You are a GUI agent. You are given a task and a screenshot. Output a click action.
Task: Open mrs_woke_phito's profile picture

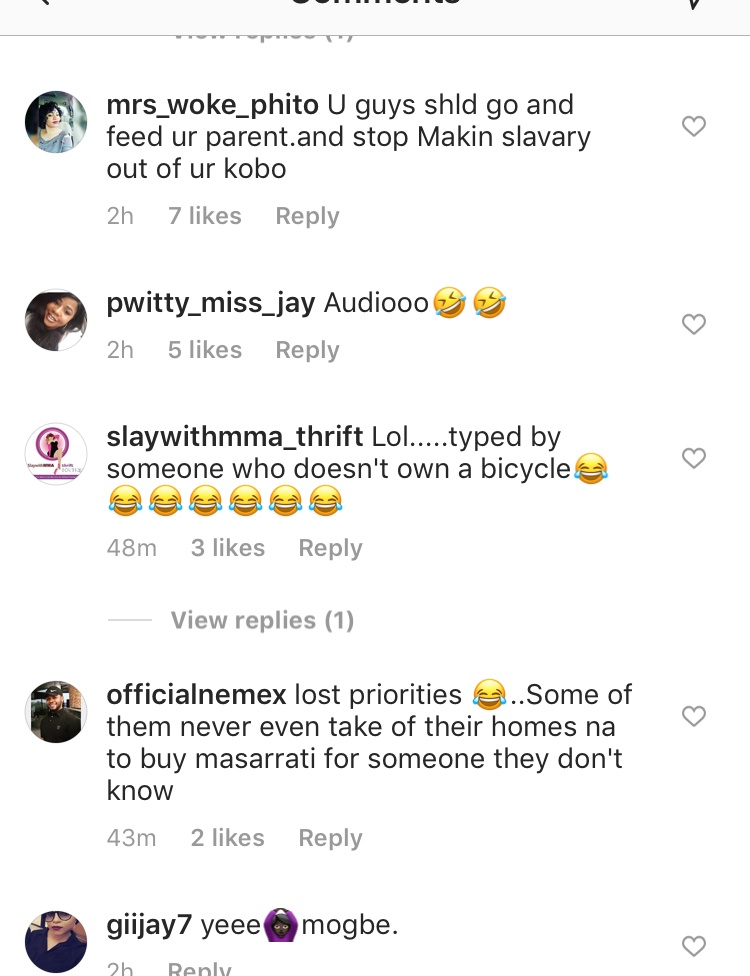(x=56, y=122)
